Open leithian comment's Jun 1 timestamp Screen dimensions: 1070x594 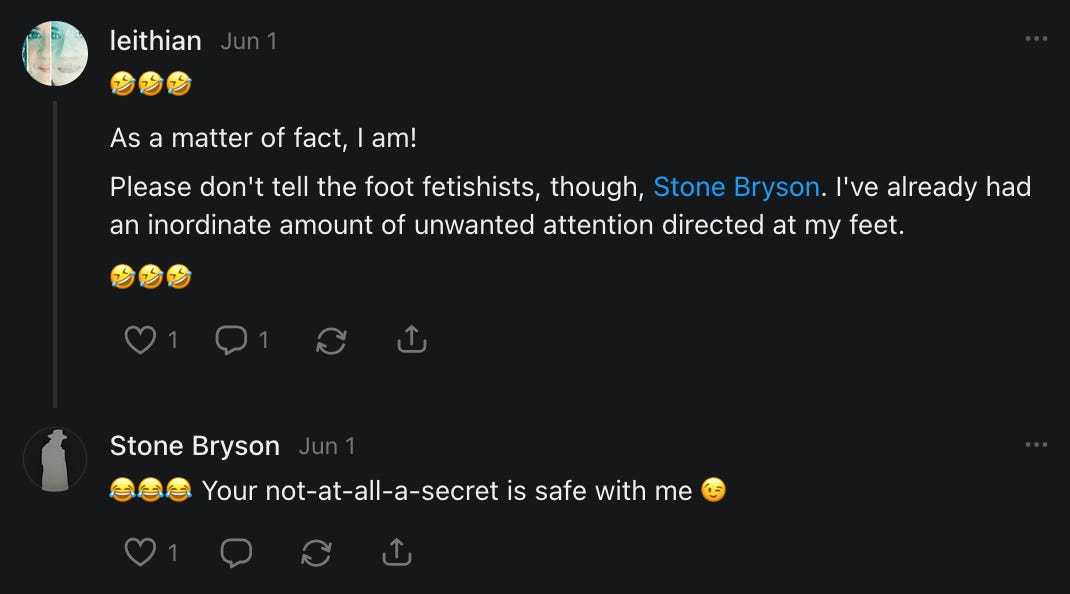coord(248,41)
